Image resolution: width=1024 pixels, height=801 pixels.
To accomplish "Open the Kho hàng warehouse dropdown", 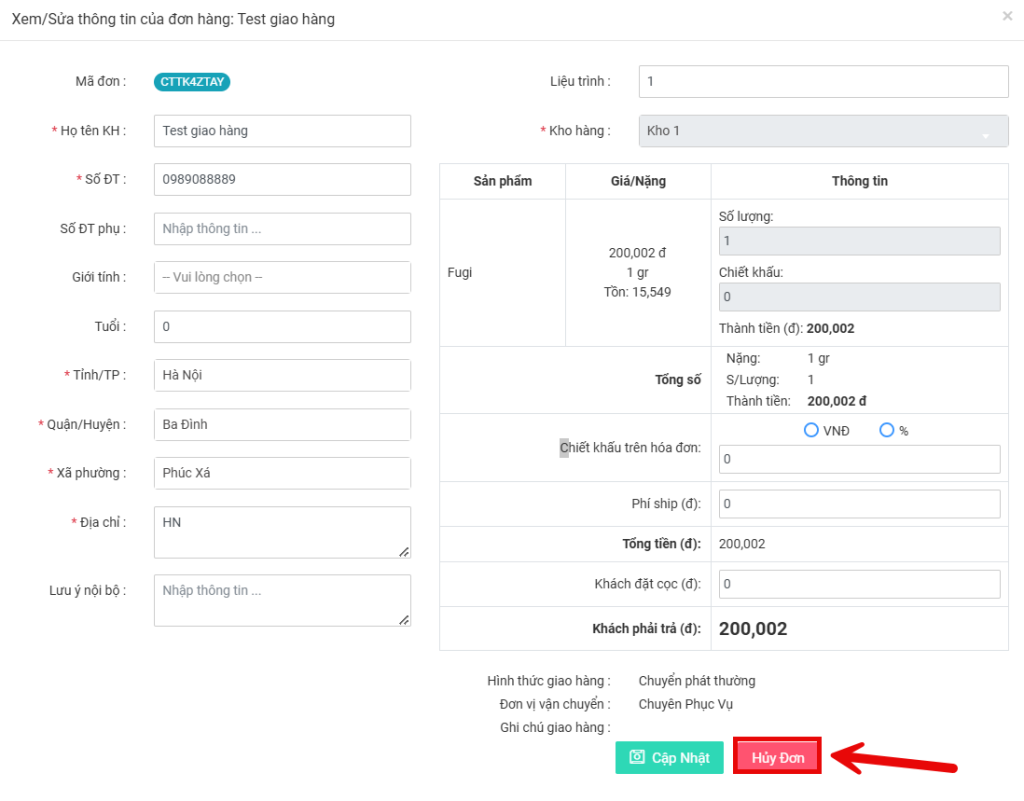I will tap(823, 131).
